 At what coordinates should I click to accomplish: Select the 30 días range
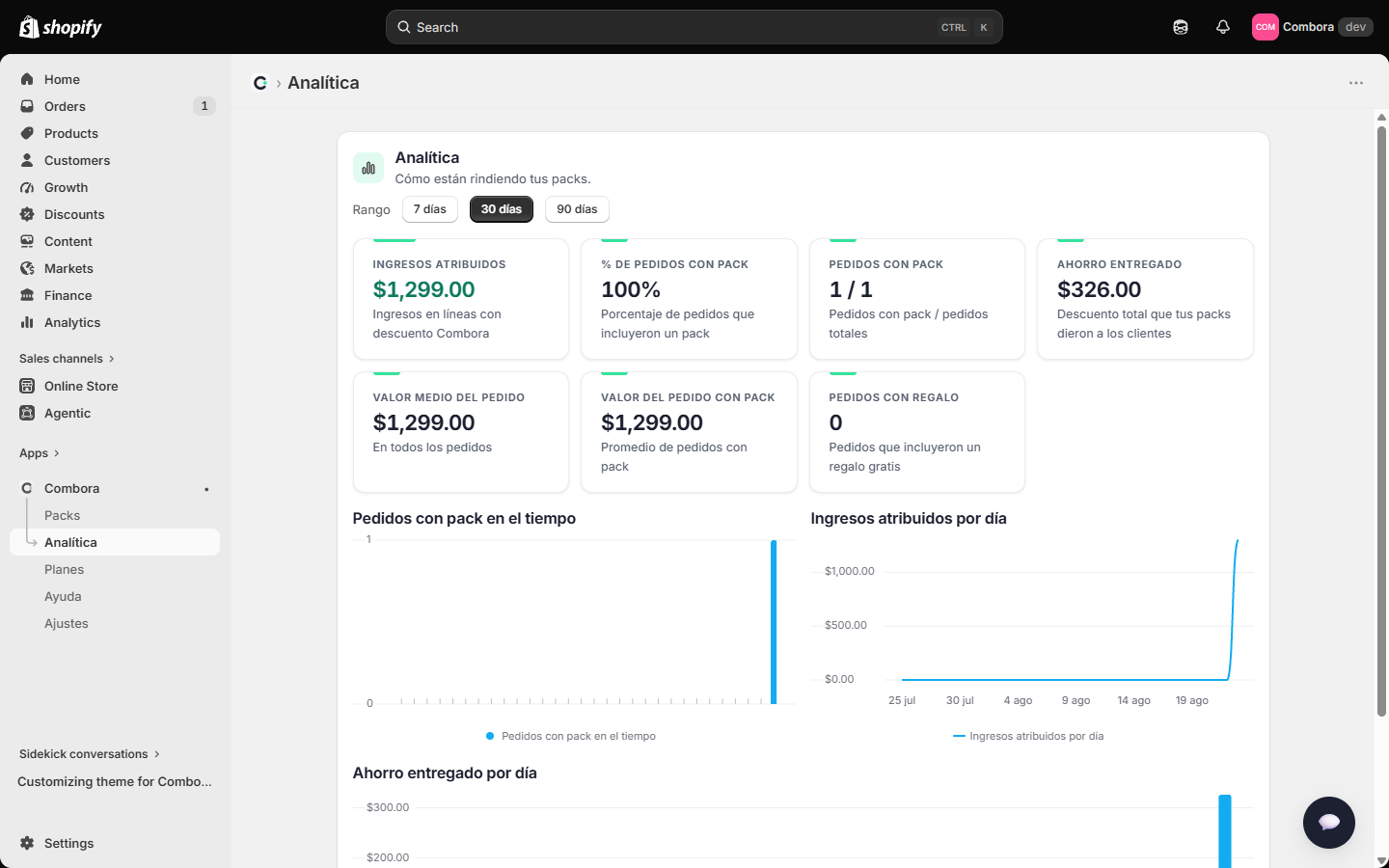coord(502,209)
